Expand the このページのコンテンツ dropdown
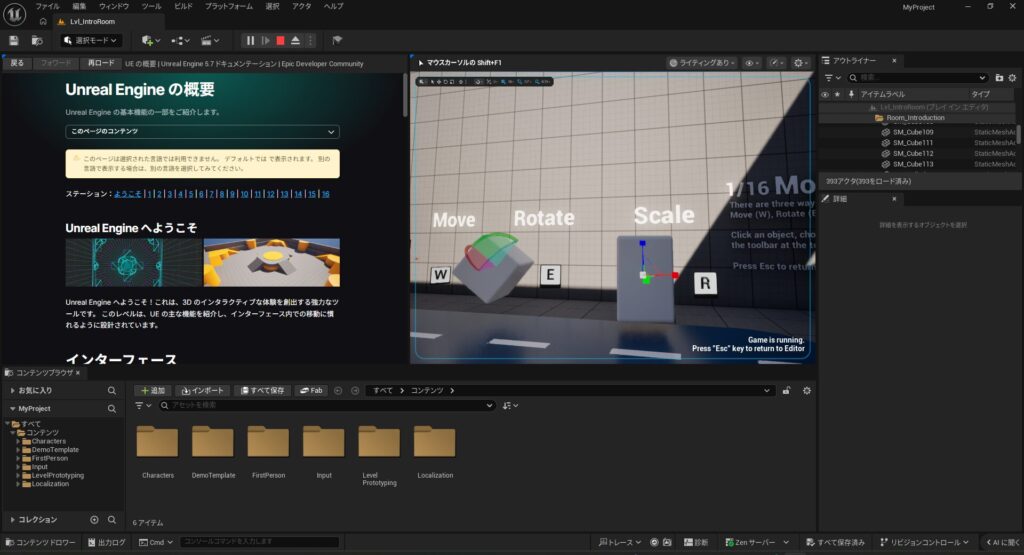Image resolution: width=1024 pixels, height=555 pixels. point(202,132)
